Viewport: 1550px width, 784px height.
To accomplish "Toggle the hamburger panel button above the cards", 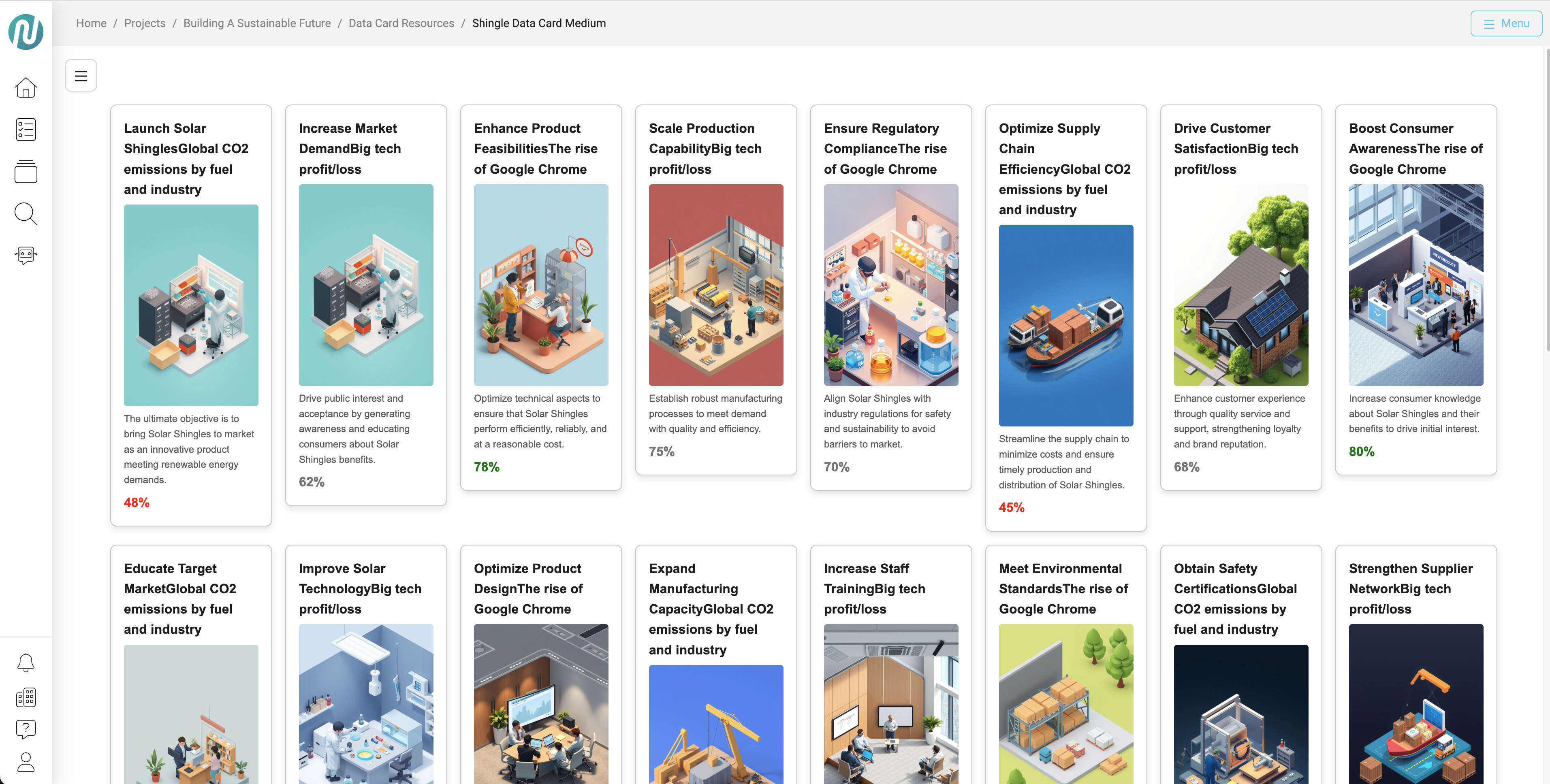I will point(81,76).
